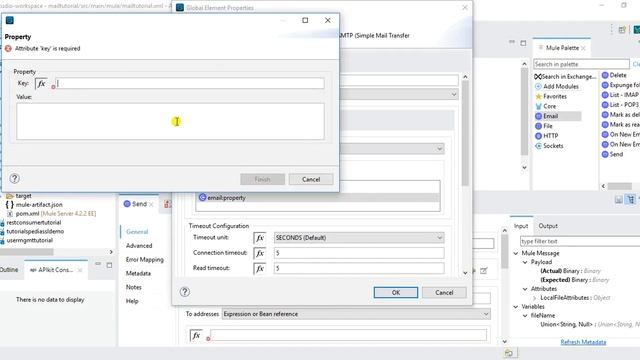Viewport: 640px width, 360px height.
Task: Select the Send email operation
Action: [x=613, y=154]
